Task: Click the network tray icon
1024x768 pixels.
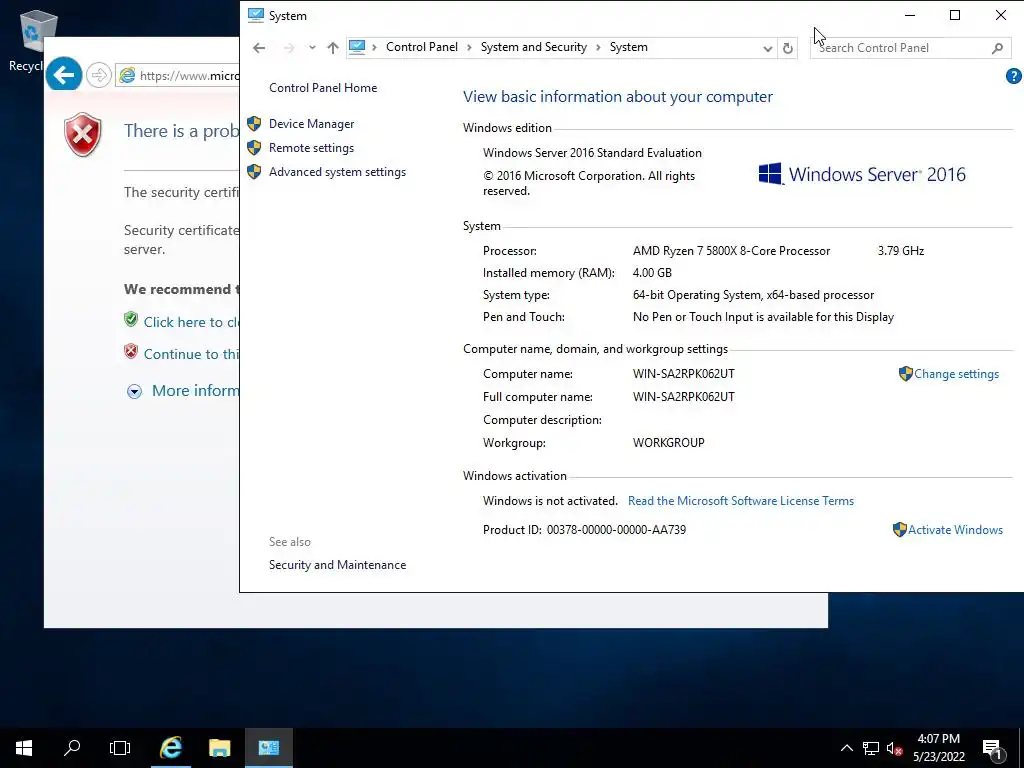Action: coord(871,748)
